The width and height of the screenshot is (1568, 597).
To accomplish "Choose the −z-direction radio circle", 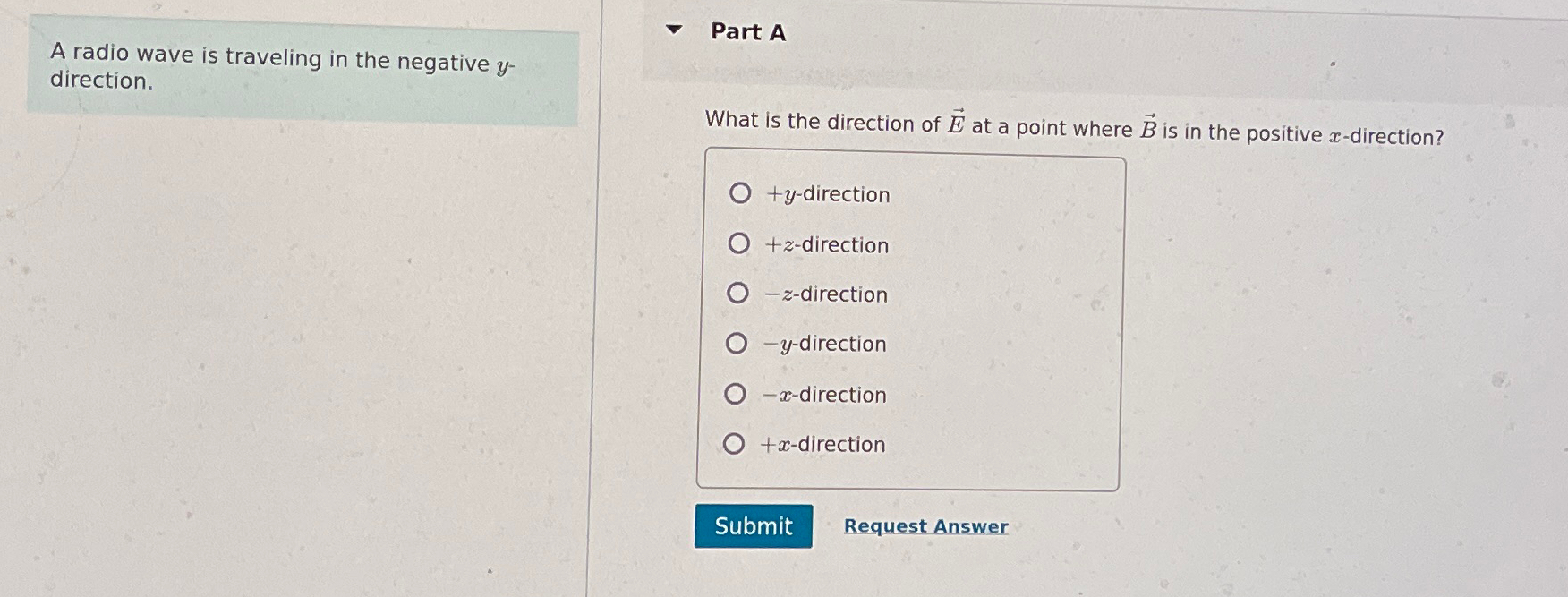I will 737,293.
